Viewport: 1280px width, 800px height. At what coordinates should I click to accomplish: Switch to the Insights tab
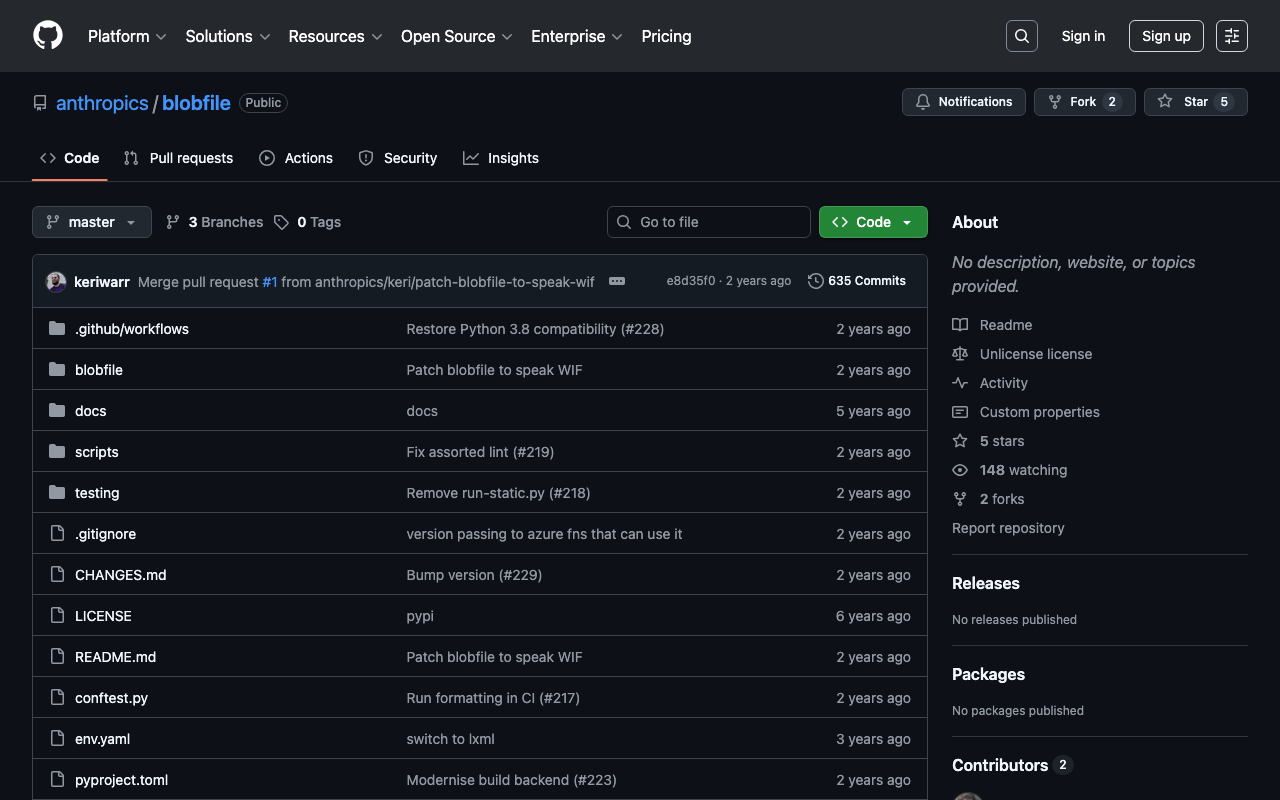click(501, 158)
